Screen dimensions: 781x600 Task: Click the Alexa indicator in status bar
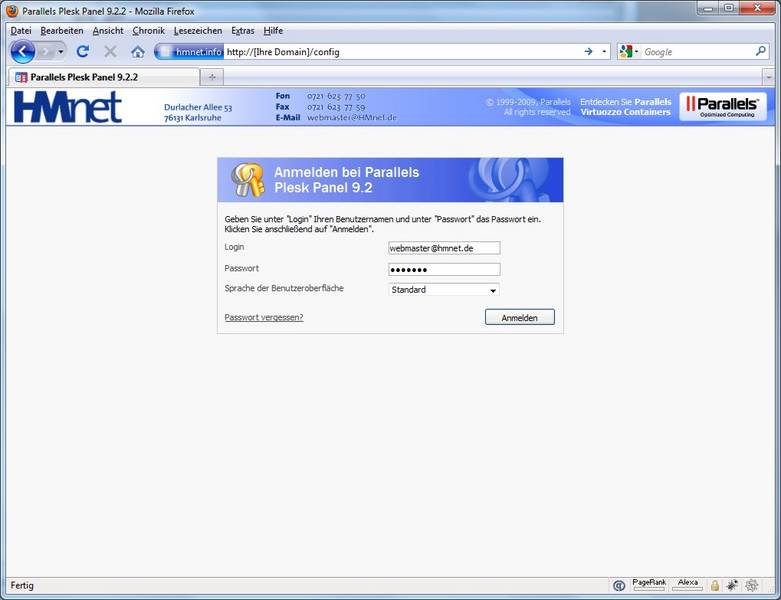point(687,585)
